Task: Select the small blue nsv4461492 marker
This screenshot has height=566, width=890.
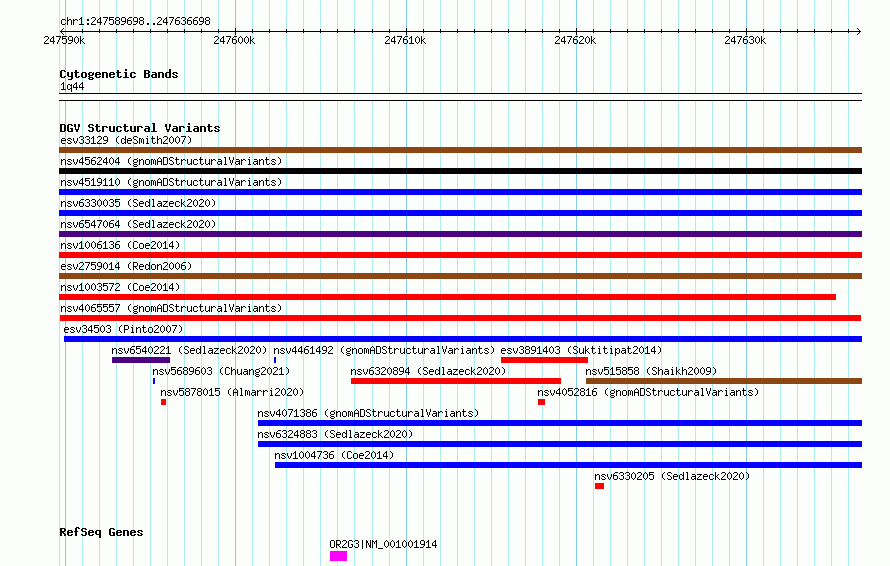Action: pyautogui.click(x=275, y=360)
